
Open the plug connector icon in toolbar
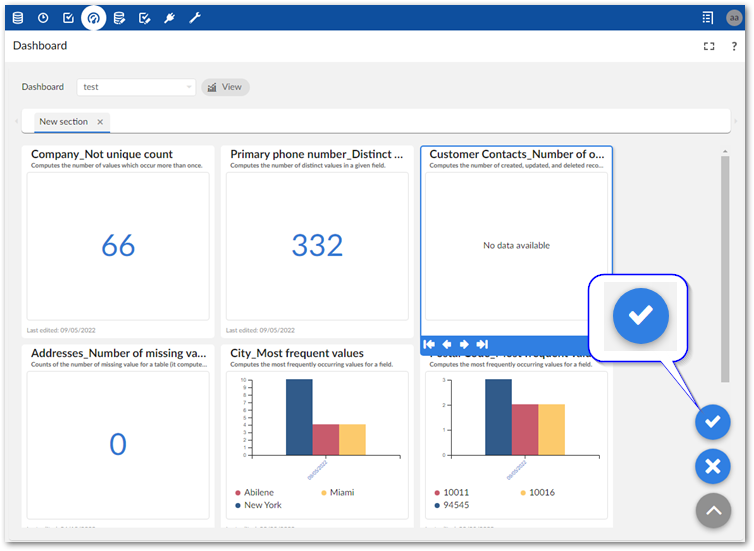click(170, 18)
